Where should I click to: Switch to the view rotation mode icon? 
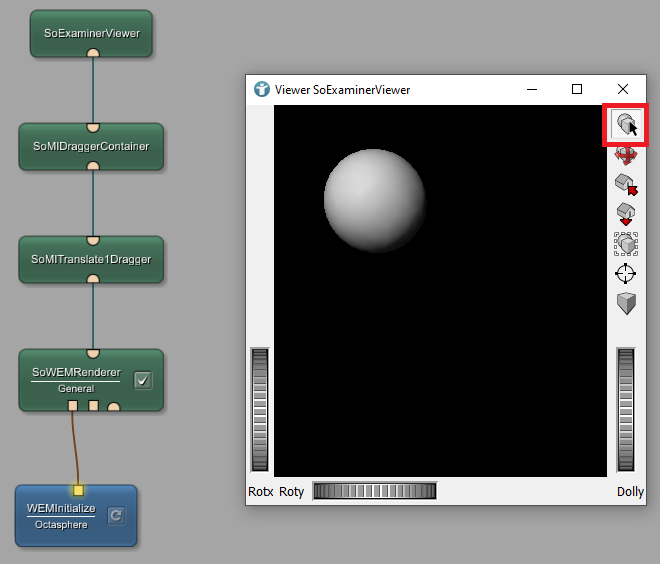point(626,156)
